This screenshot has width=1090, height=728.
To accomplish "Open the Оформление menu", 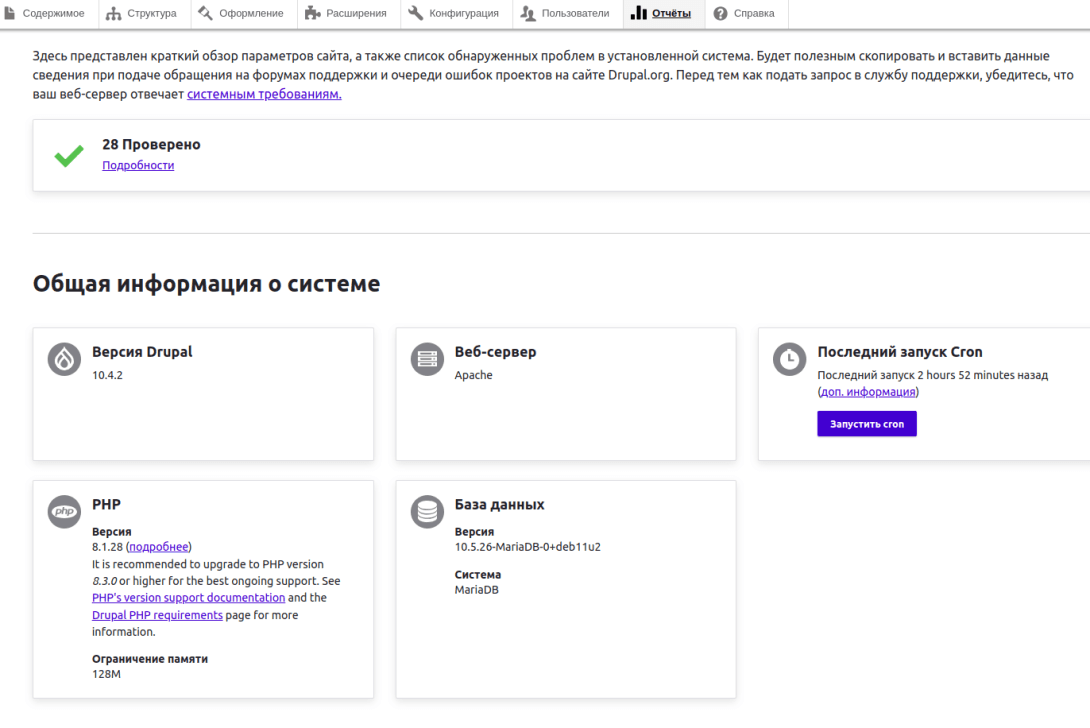I will (243, 13).
